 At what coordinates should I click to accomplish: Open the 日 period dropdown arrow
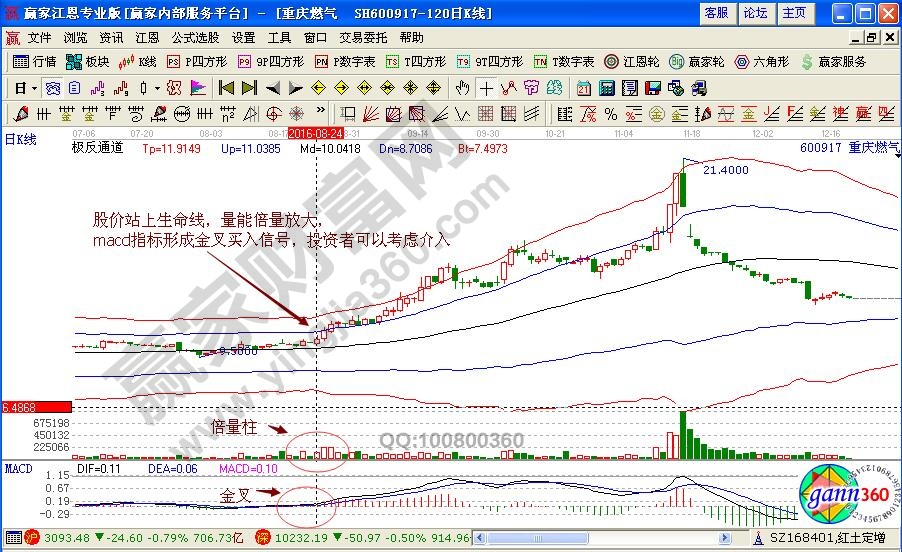pyautogui.click(x=33, y=87)
